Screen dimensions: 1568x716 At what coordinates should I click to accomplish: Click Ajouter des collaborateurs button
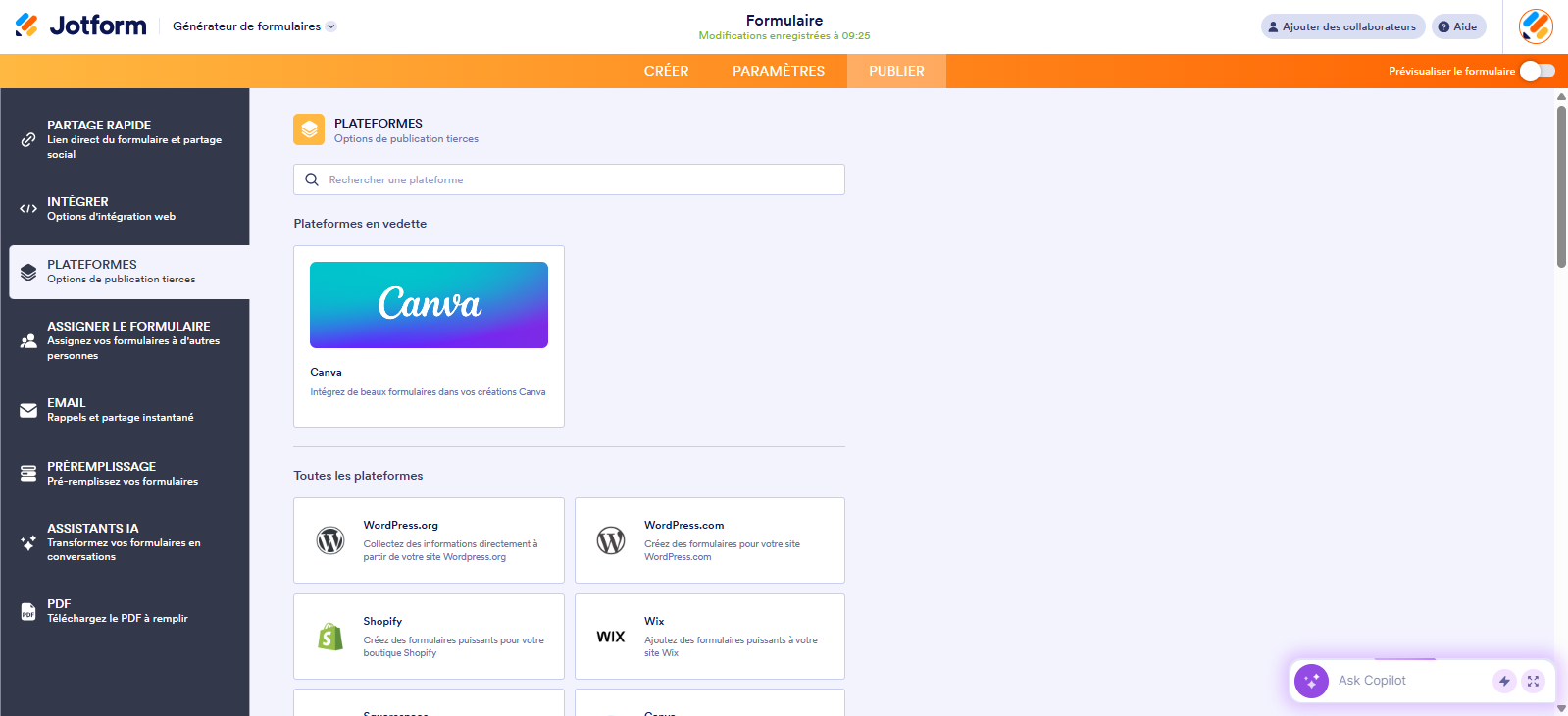pos(1342,26)
